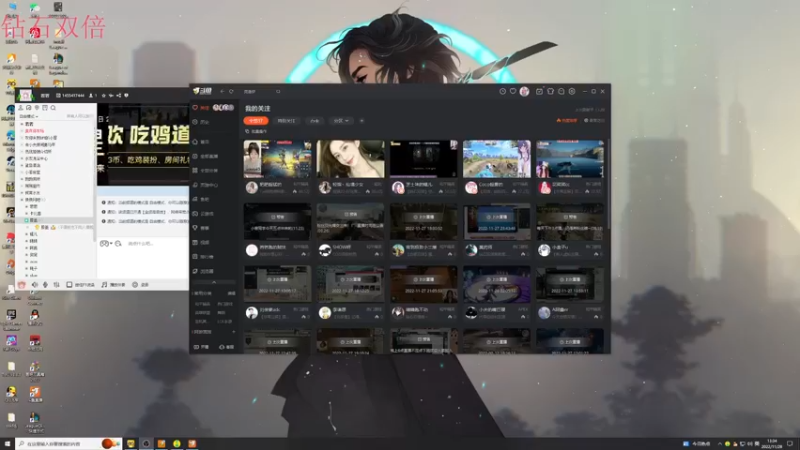Image resolution: width=800 pixels, height=450 pixels.
Task: Open the T-shirt skin icon in Douyu
Action: (x=551, y=91)
